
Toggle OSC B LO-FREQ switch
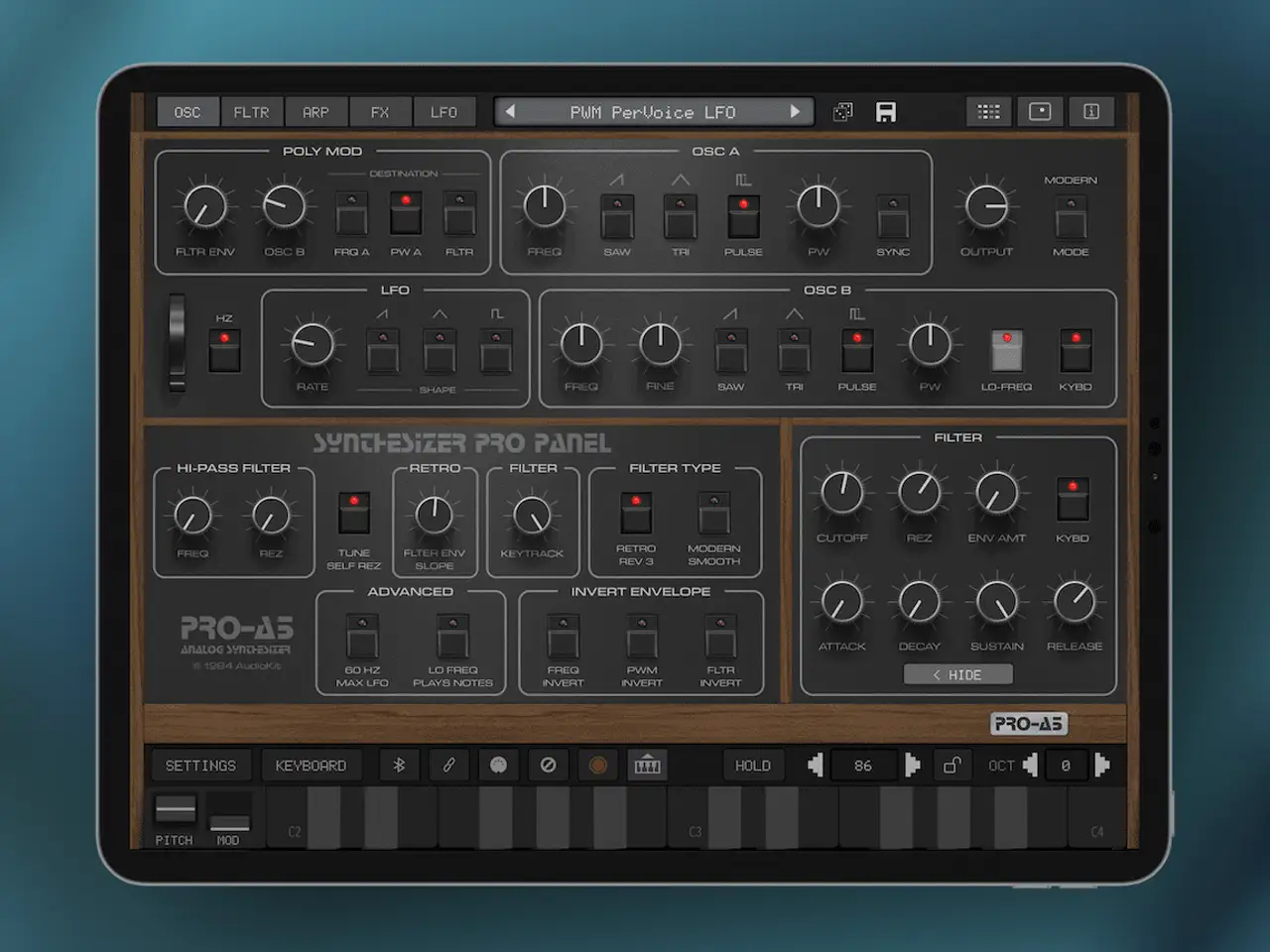click(x=1007, y=351)
